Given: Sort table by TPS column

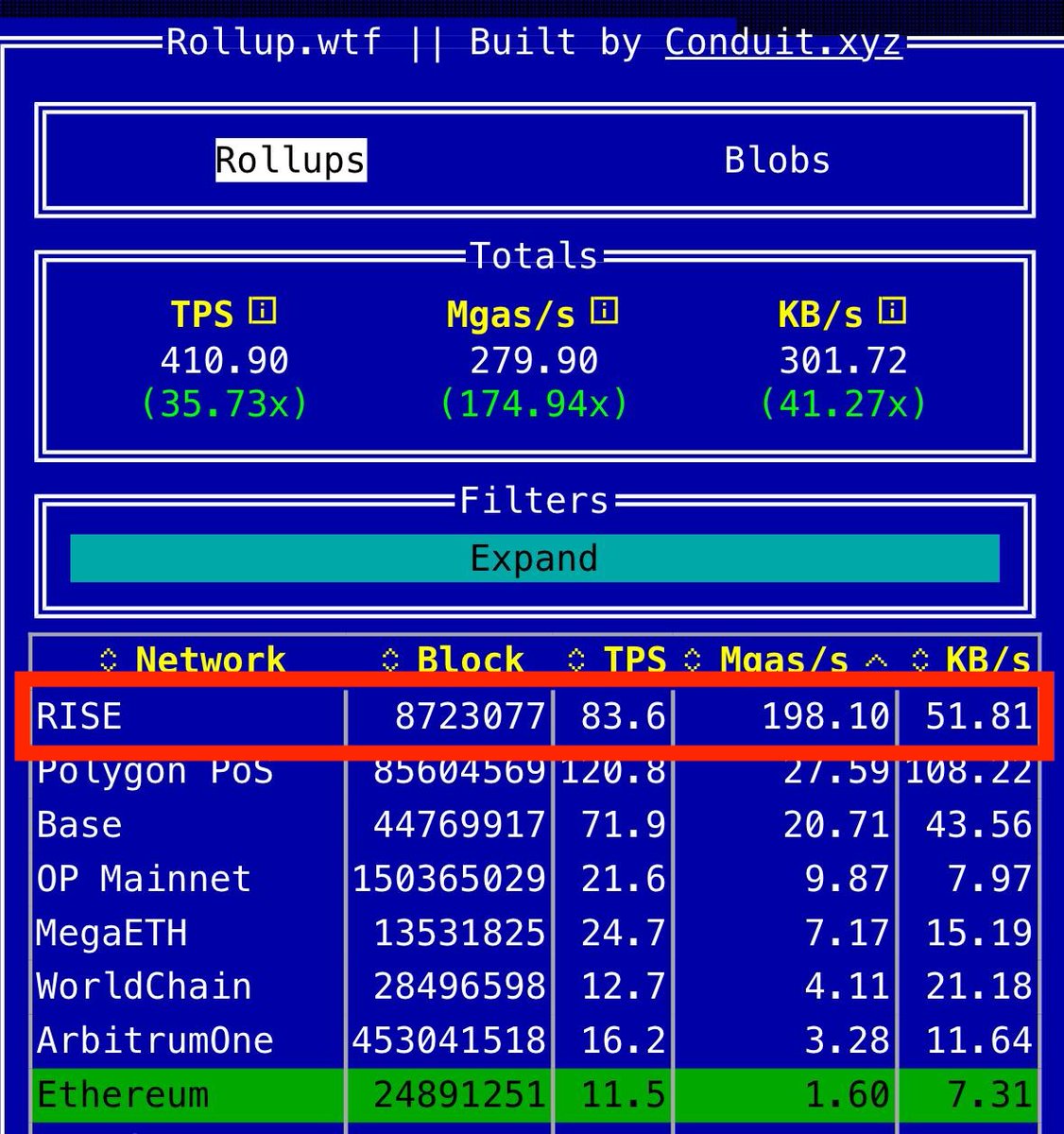Looking at the screenshot, I should (x=616, y=659).
